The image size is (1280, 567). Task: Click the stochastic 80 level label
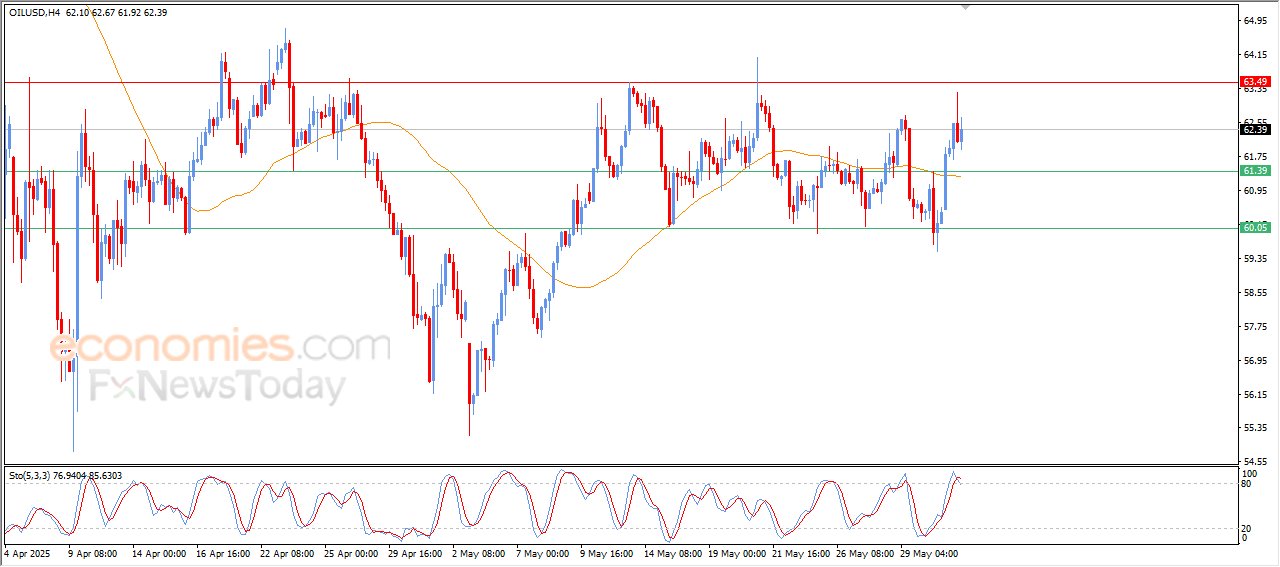[1247, 484]
